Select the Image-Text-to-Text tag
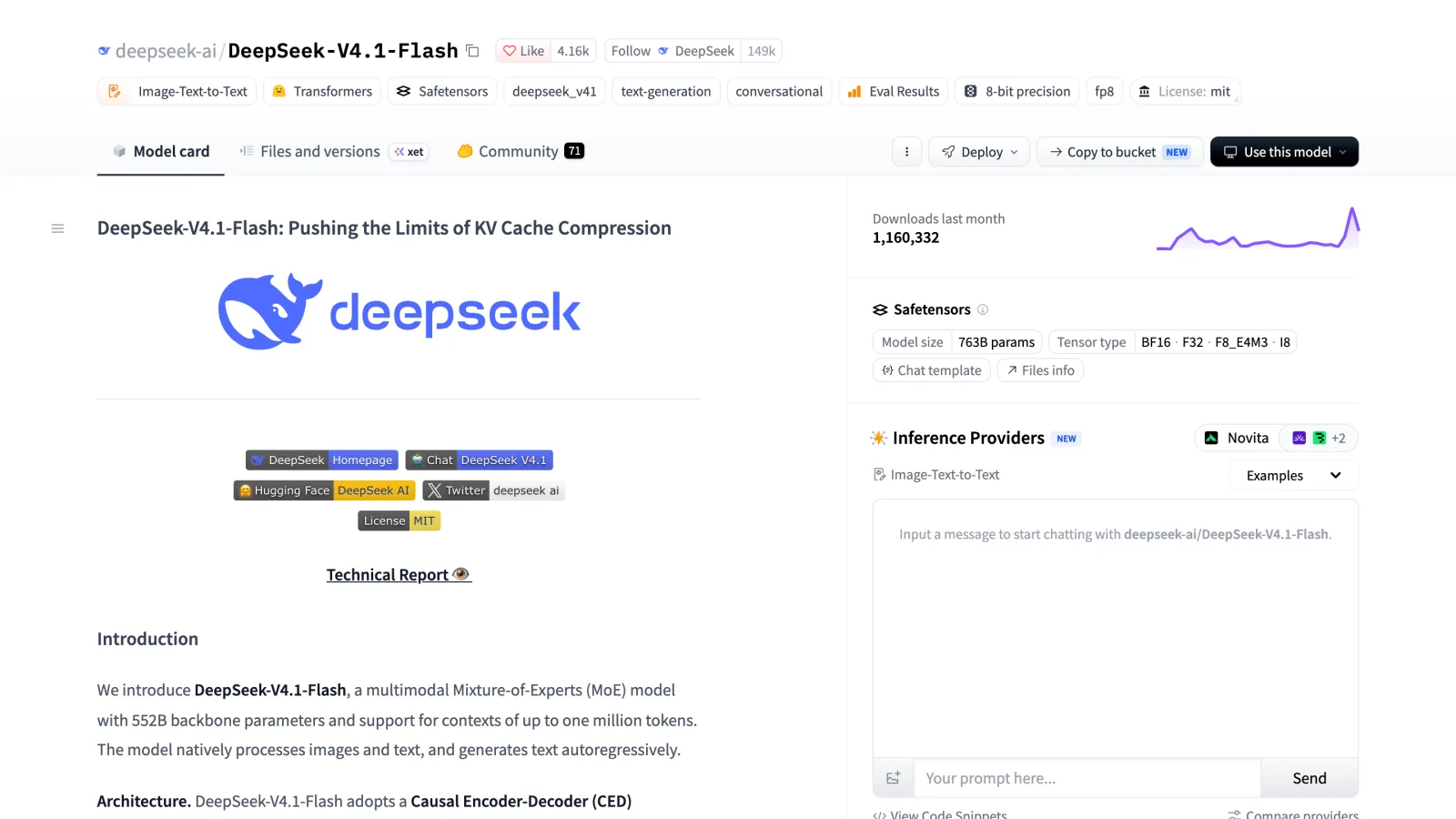1456x819 pixels. pyautogui.click(x=177, y=91)
